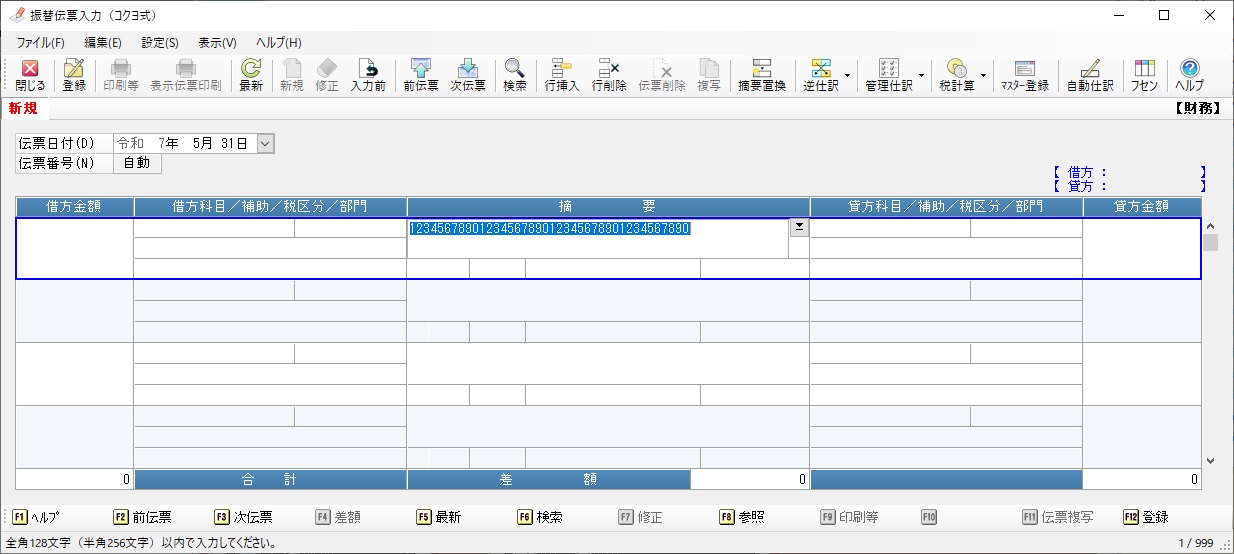Click the greyed 伝票削除 icon

[x=662, y=76]
